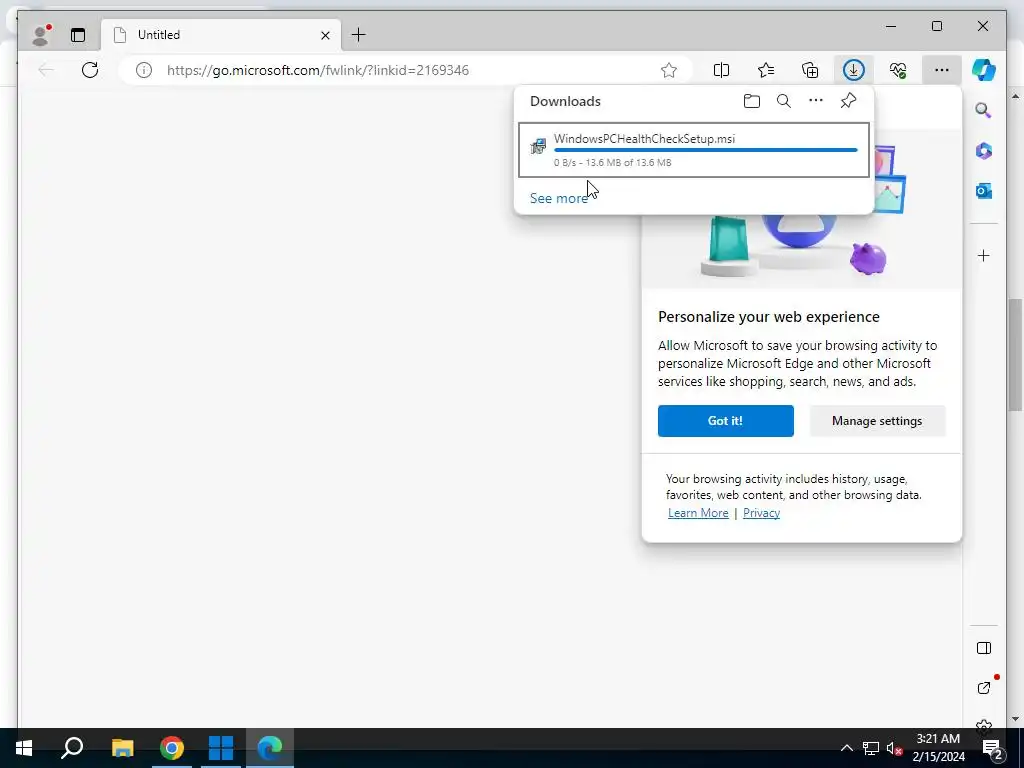Toggle sidebar layout icon at bottom
This screenshot has width=1024, height=768.
click(984, 648)
